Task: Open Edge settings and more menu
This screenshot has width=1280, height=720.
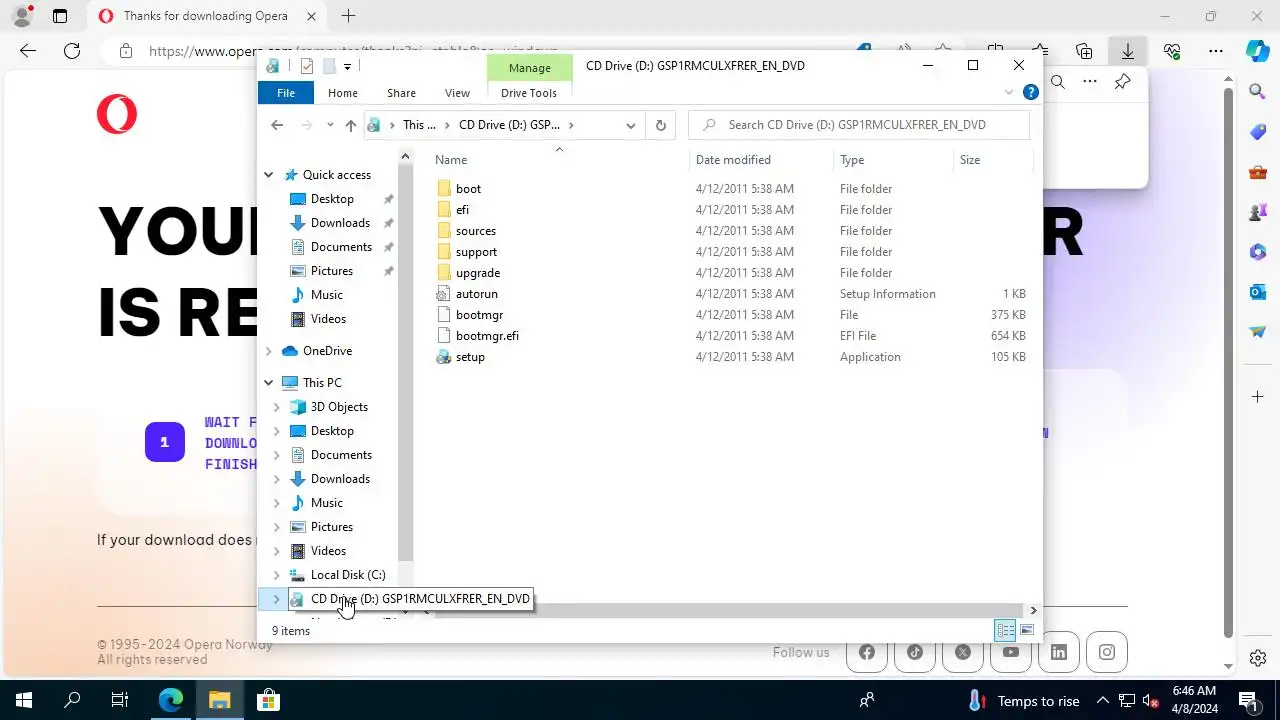Action: click(1215, 51)
